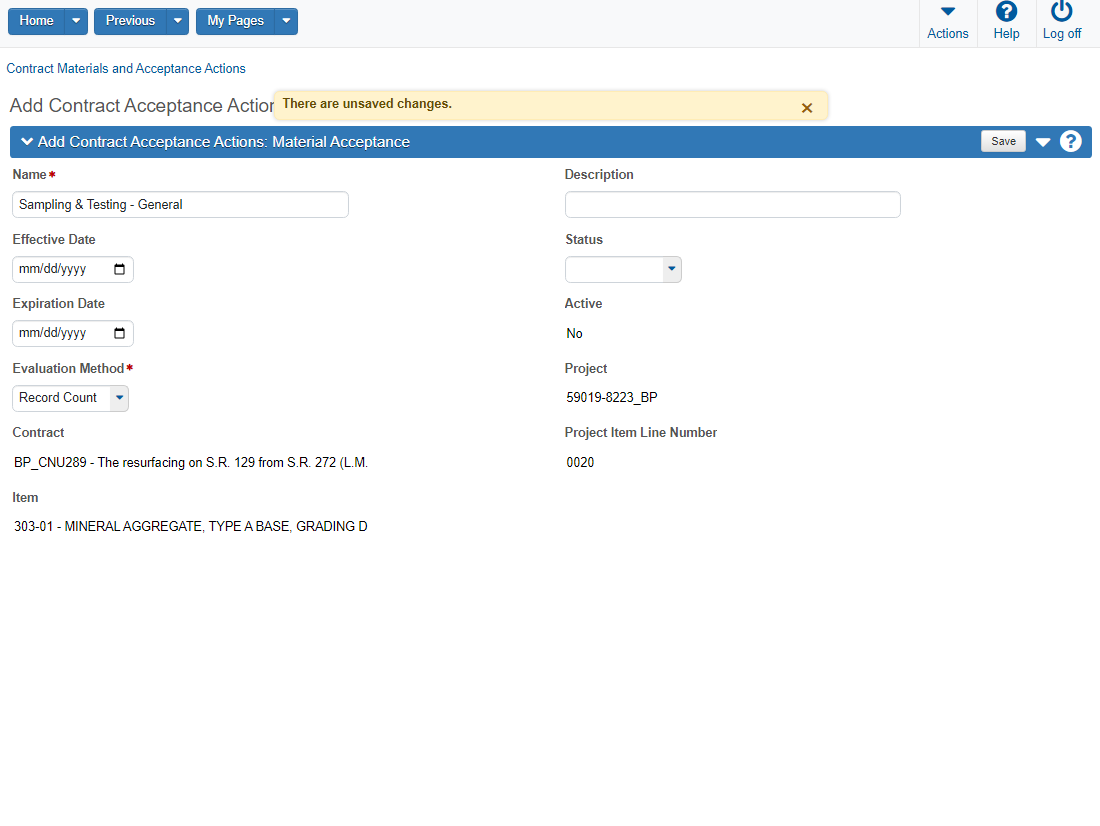
Task: Expand the Previous button dropdown arrow
Action: click(177, 21)
